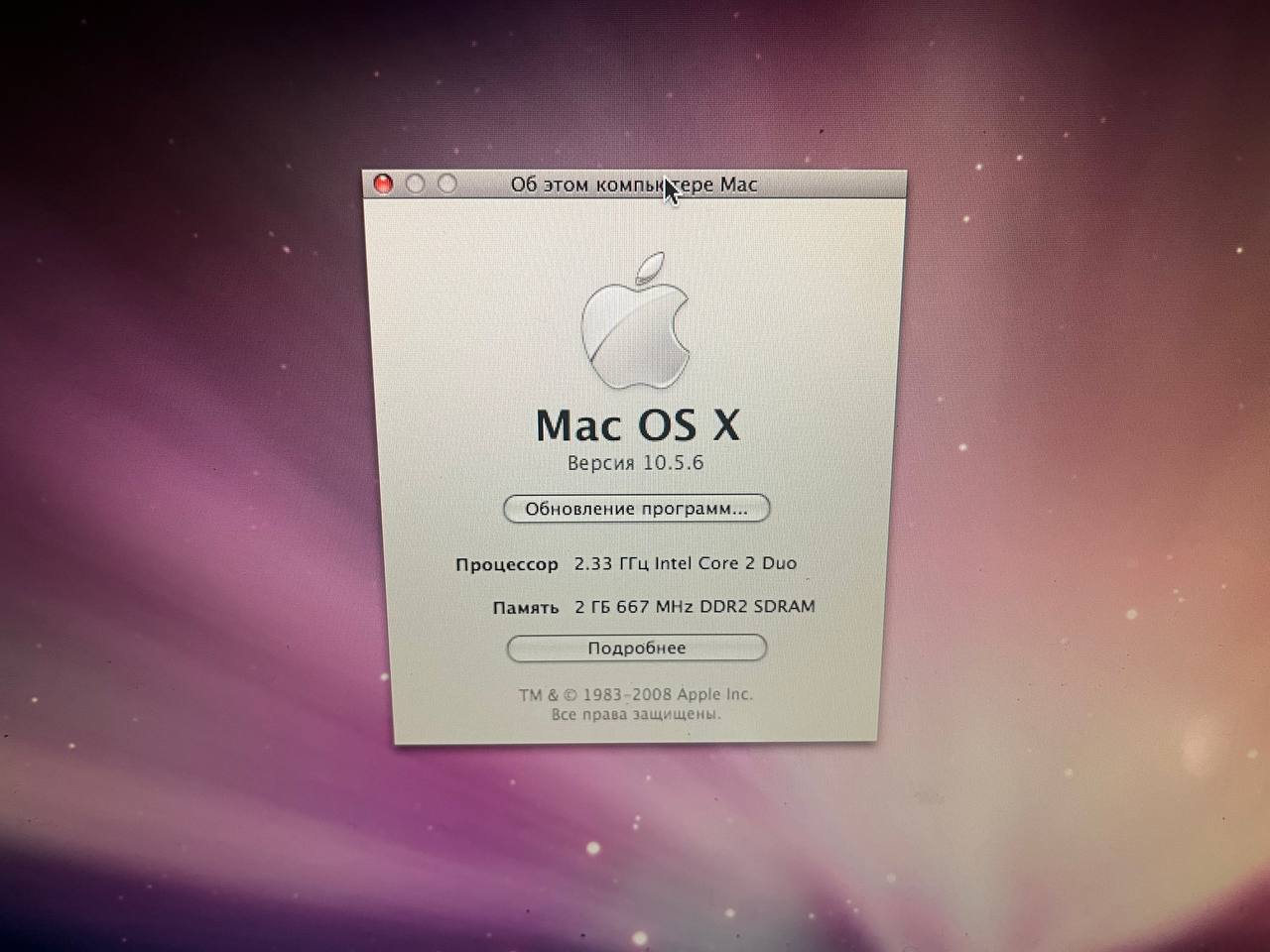Select the Память label

click(525, 608)
